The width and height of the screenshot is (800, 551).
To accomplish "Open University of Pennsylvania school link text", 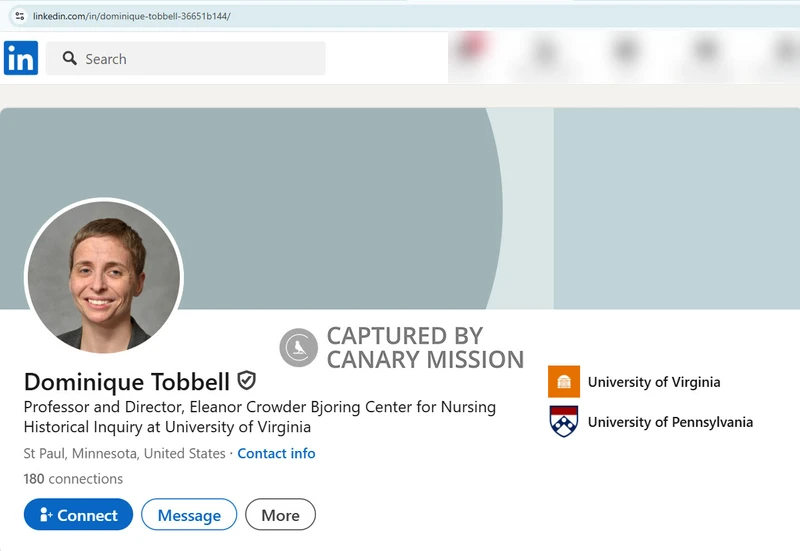I will click(x=670, y=422).
